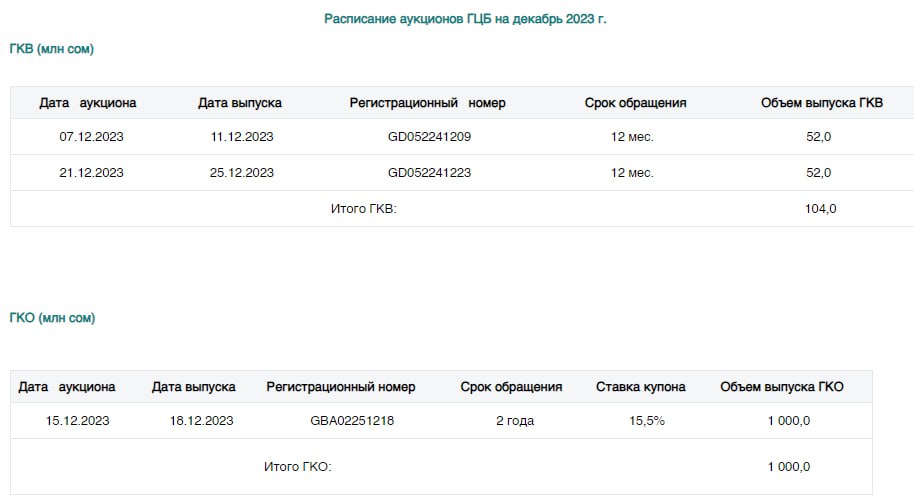Click registration number GD052241209
914x499 pixels.
pos(430,137)
